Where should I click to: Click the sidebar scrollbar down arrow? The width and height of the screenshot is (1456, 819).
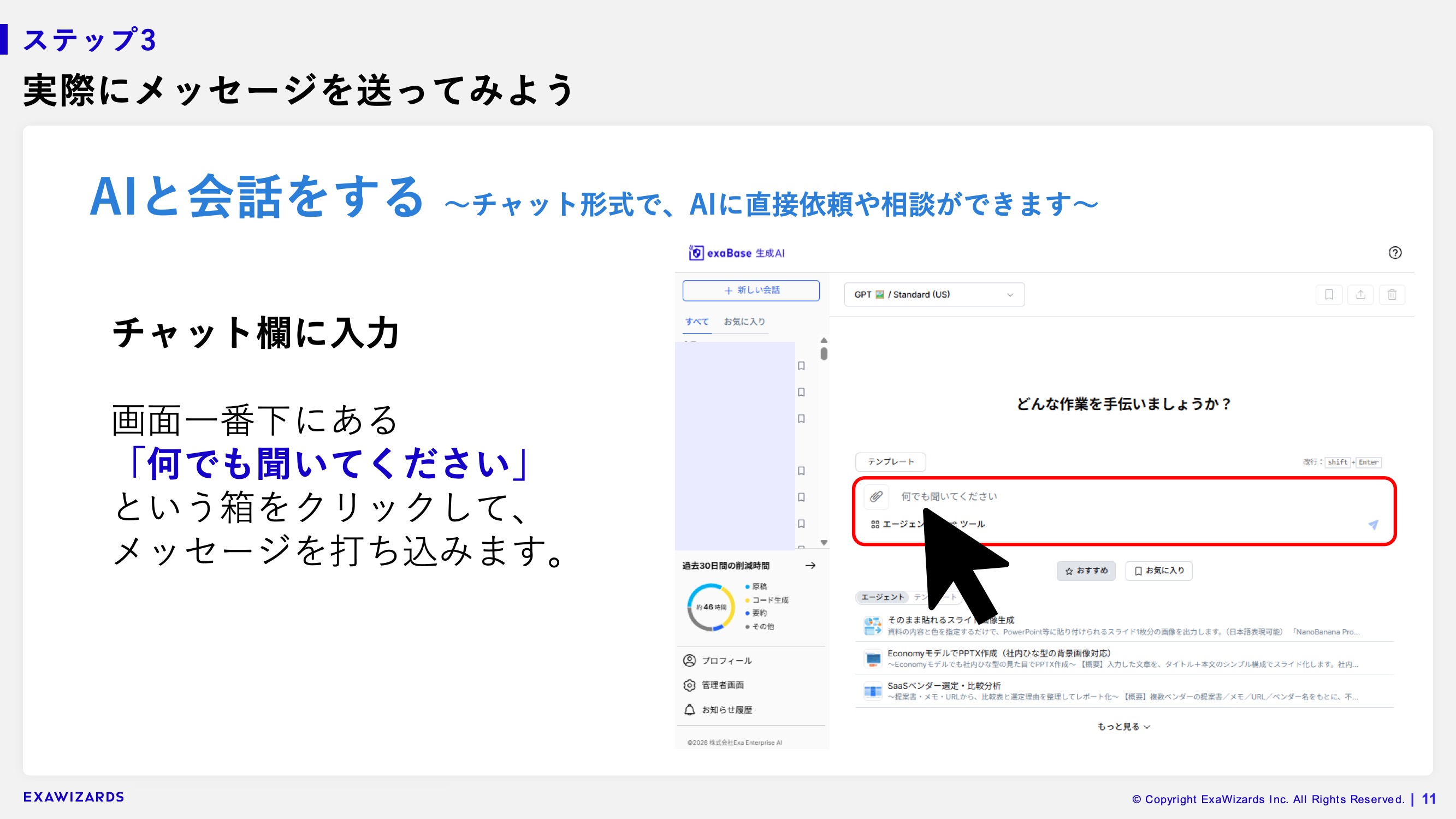click(x=824, y=543)
